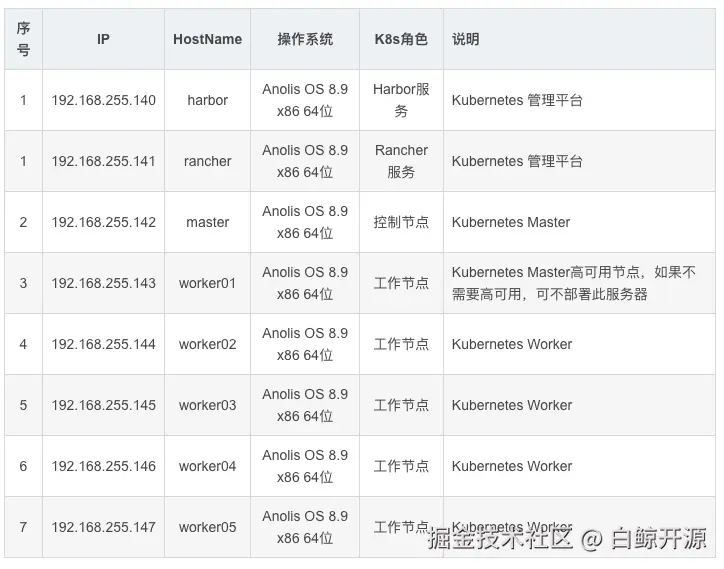
Task: Select IP address 192.168.255.141
Action: click(103, 161)
